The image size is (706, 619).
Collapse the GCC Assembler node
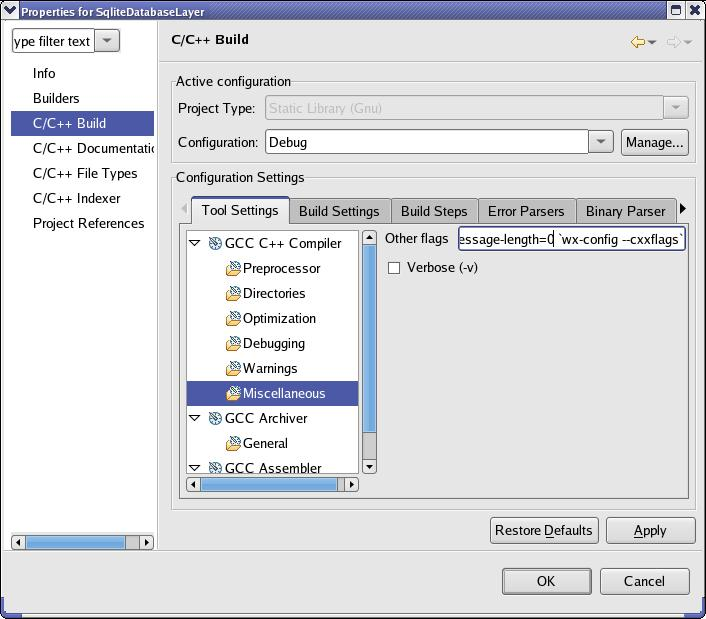(195, 468)
